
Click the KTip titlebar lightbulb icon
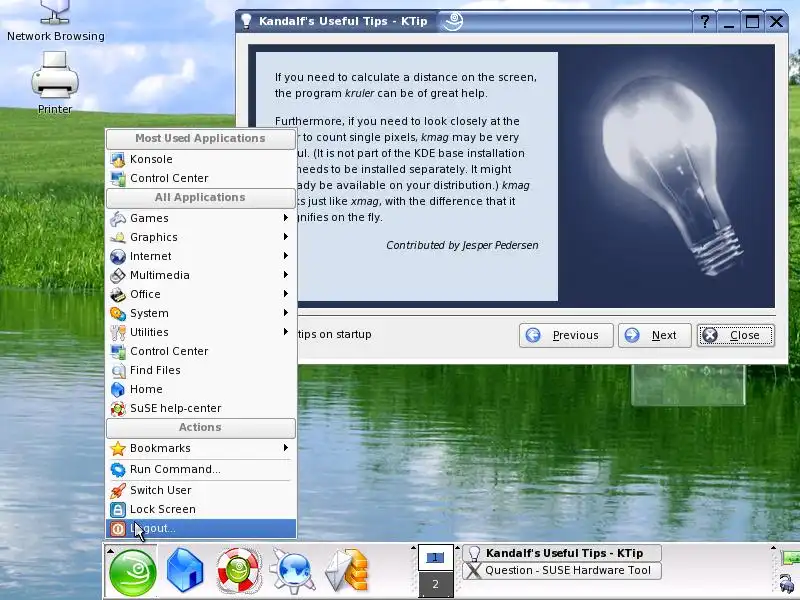pyautogui.click(x=246, y=21)
